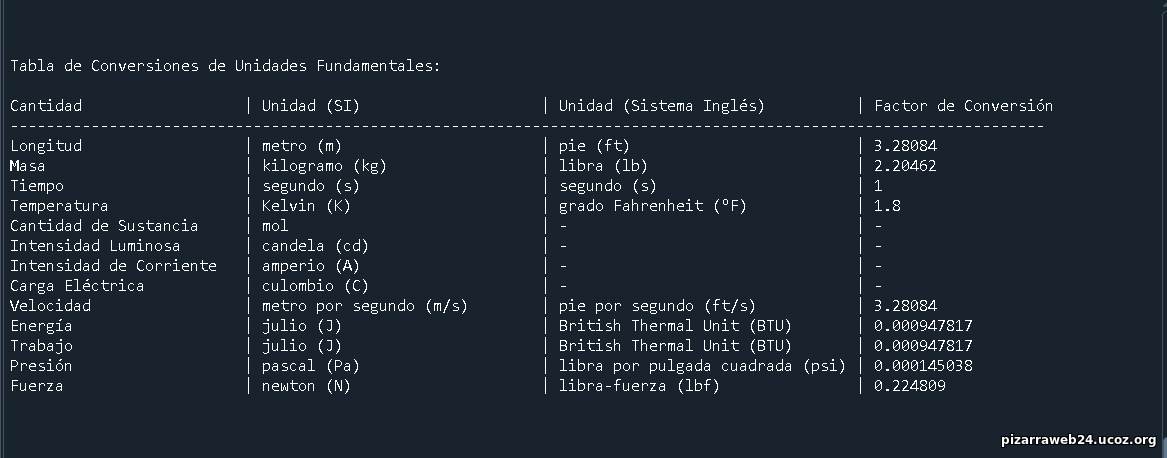Click the 'grado Fahrenheit (°F)' cell

[x=653, y=206]
